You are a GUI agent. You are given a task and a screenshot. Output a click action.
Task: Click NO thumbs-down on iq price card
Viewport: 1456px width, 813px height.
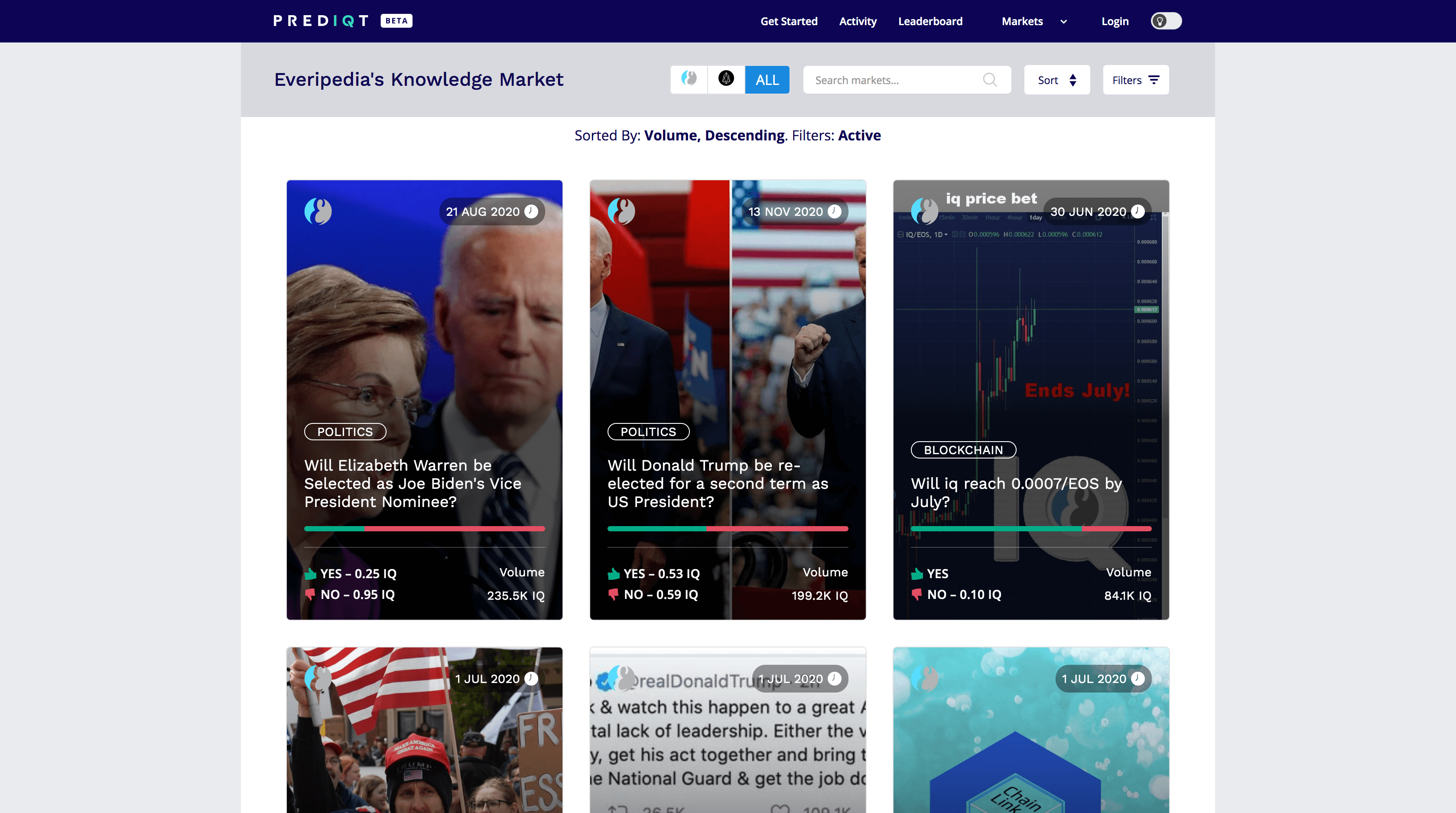point(916,594)
